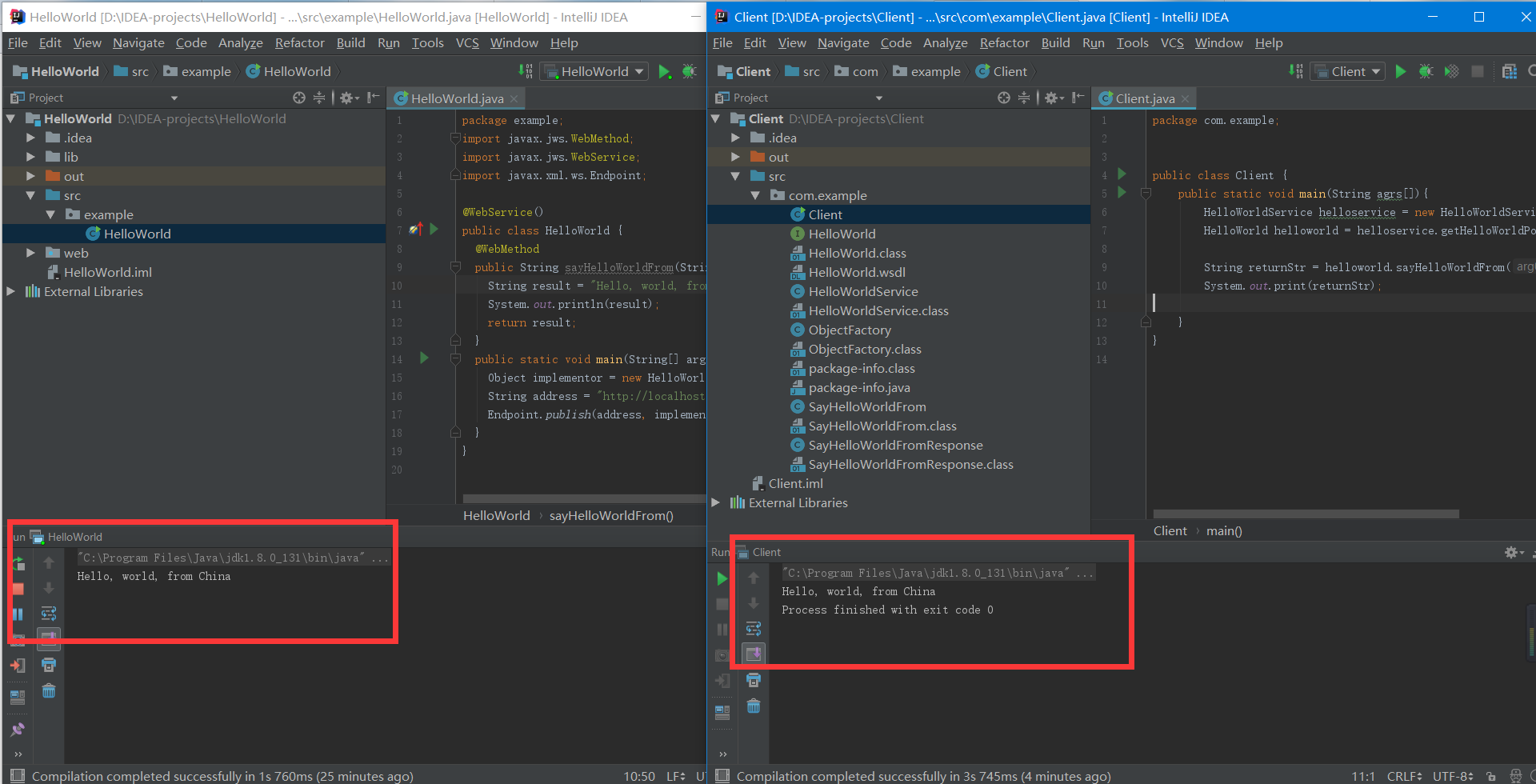Viewport: 1536px width, 784px height.
Task: Open VCS menu in HelloWorld window
Action: pos(467,42)
